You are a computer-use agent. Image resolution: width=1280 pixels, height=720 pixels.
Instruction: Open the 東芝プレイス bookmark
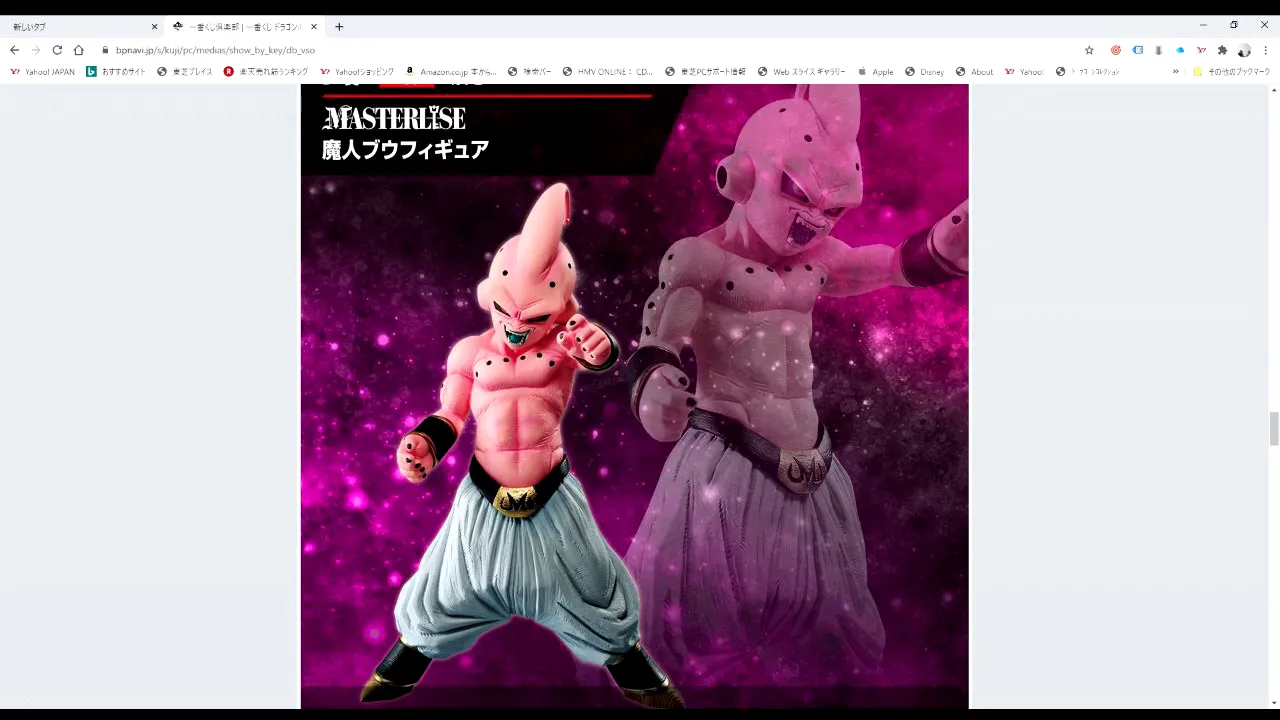[185, 72]
